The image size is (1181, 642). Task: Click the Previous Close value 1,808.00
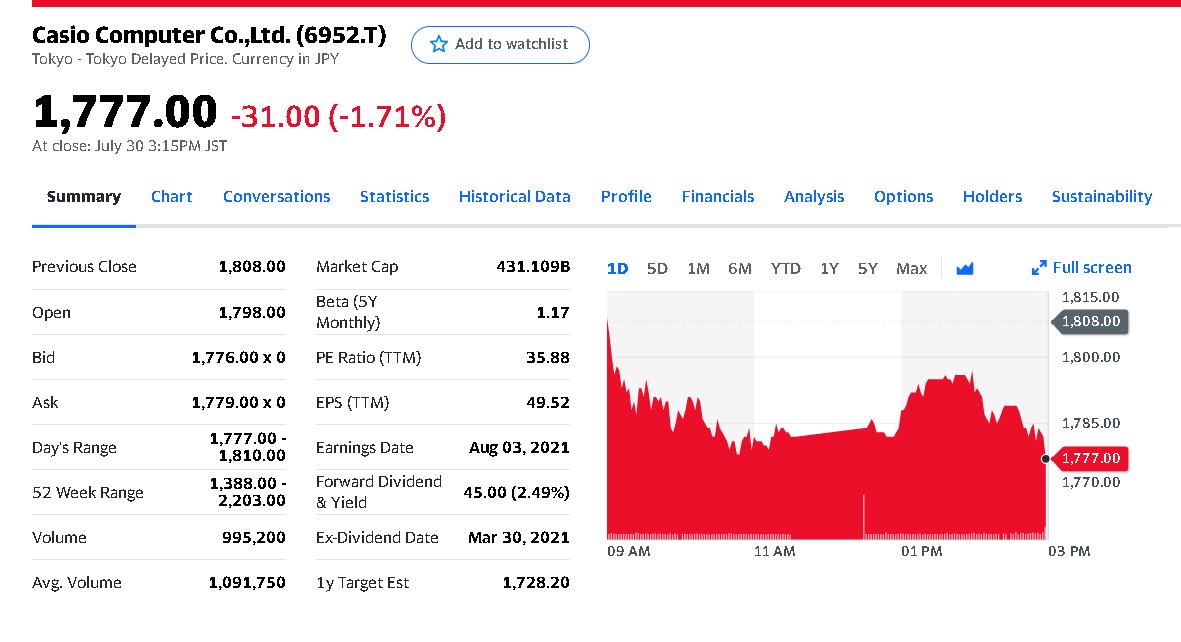(252, 267)
